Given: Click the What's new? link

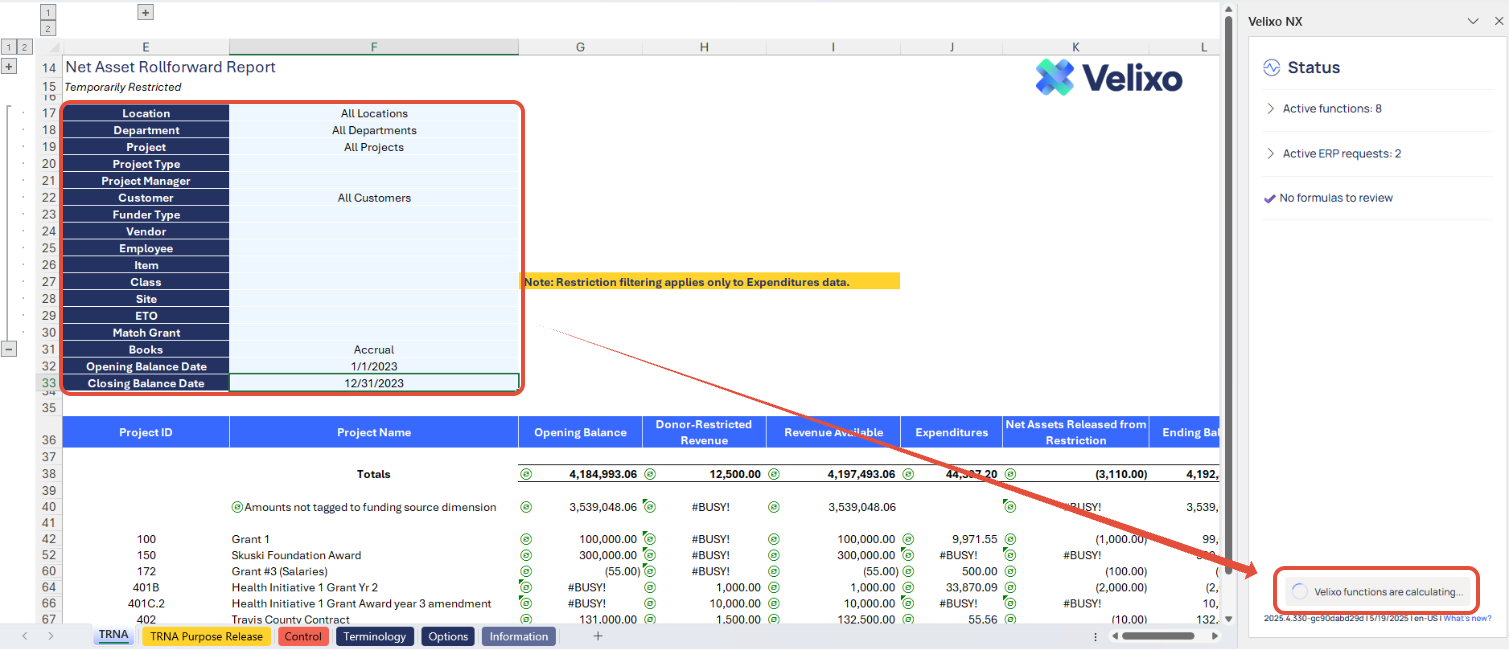Looking at the screenshot, I should click(1468, 618).
